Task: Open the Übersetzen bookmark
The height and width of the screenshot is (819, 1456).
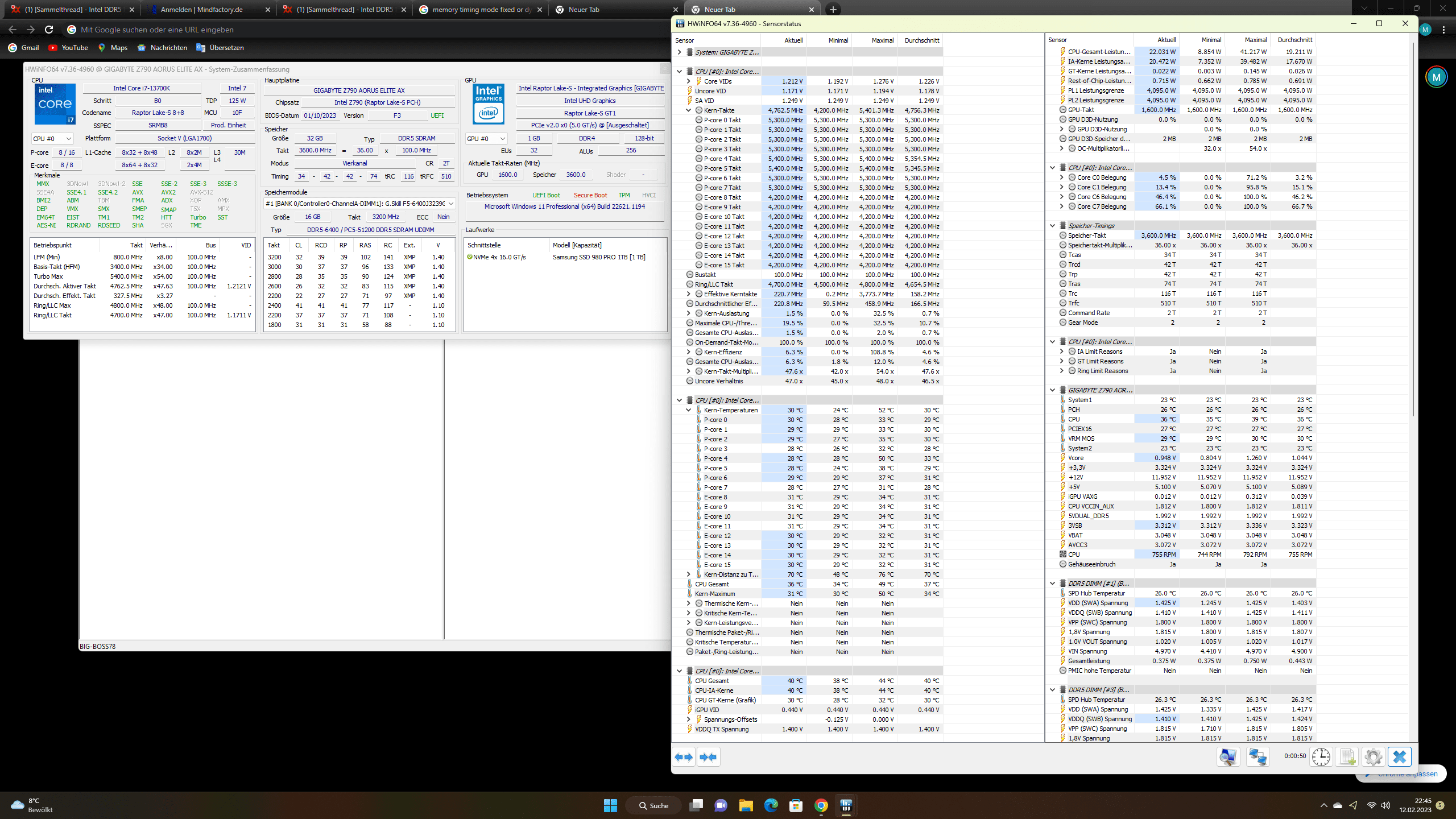Action: (220, 48)
